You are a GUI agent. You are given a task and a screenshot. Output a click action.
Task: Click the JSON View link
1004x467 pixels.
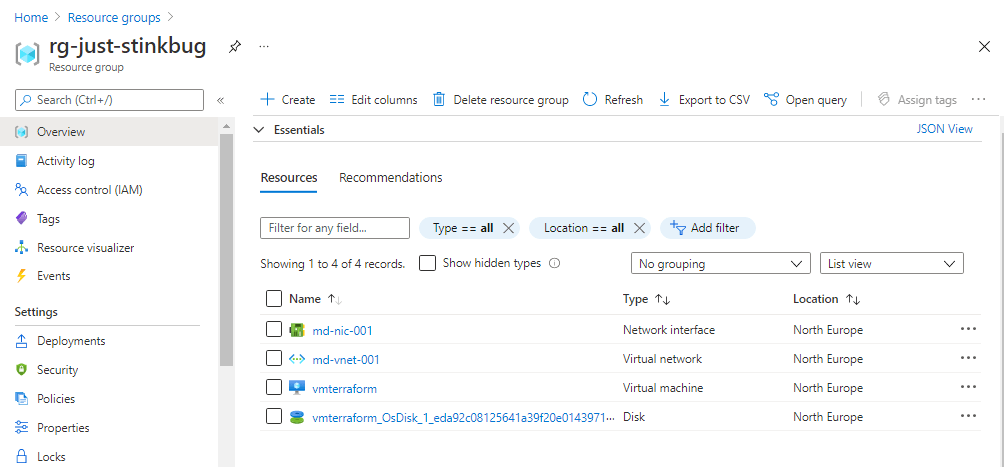point(944,129)
